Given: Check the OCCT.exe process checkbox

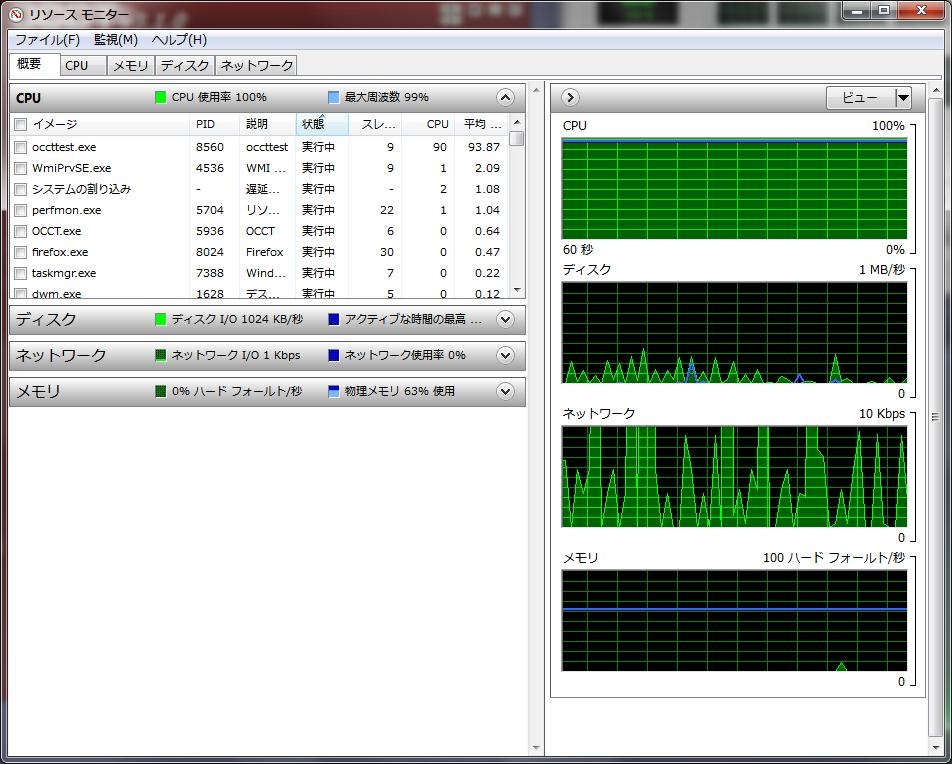Looking at the screenshot, I should (x=21, y=231).
